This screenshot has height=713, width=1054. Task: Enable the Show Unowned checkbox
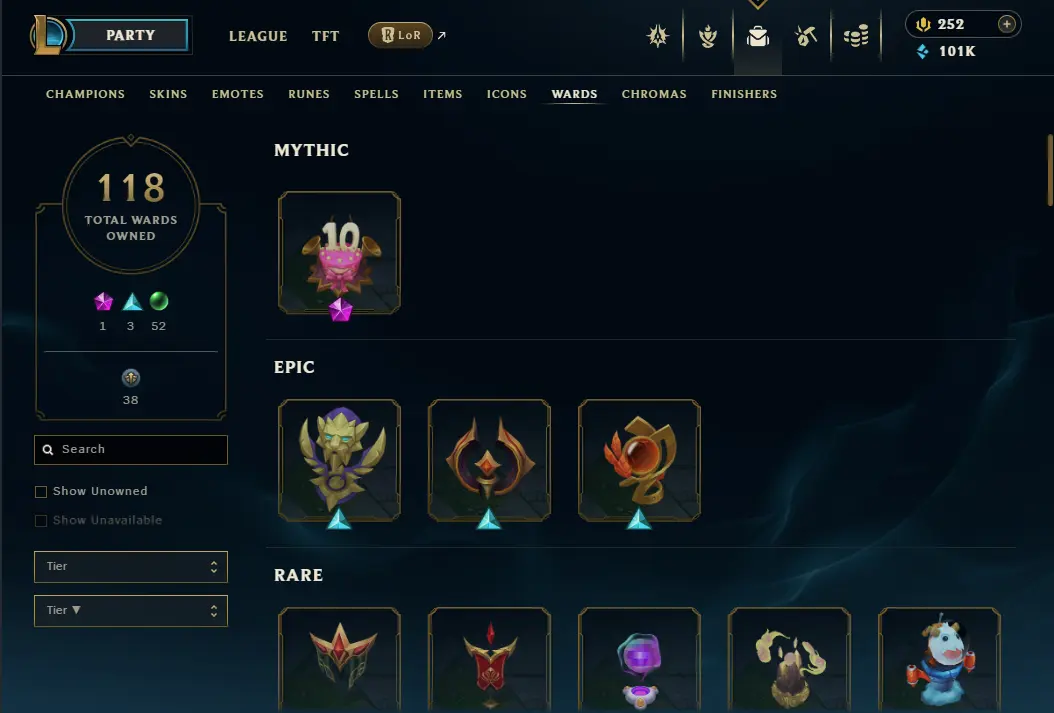pyautogui.click(x=41, y=492)
